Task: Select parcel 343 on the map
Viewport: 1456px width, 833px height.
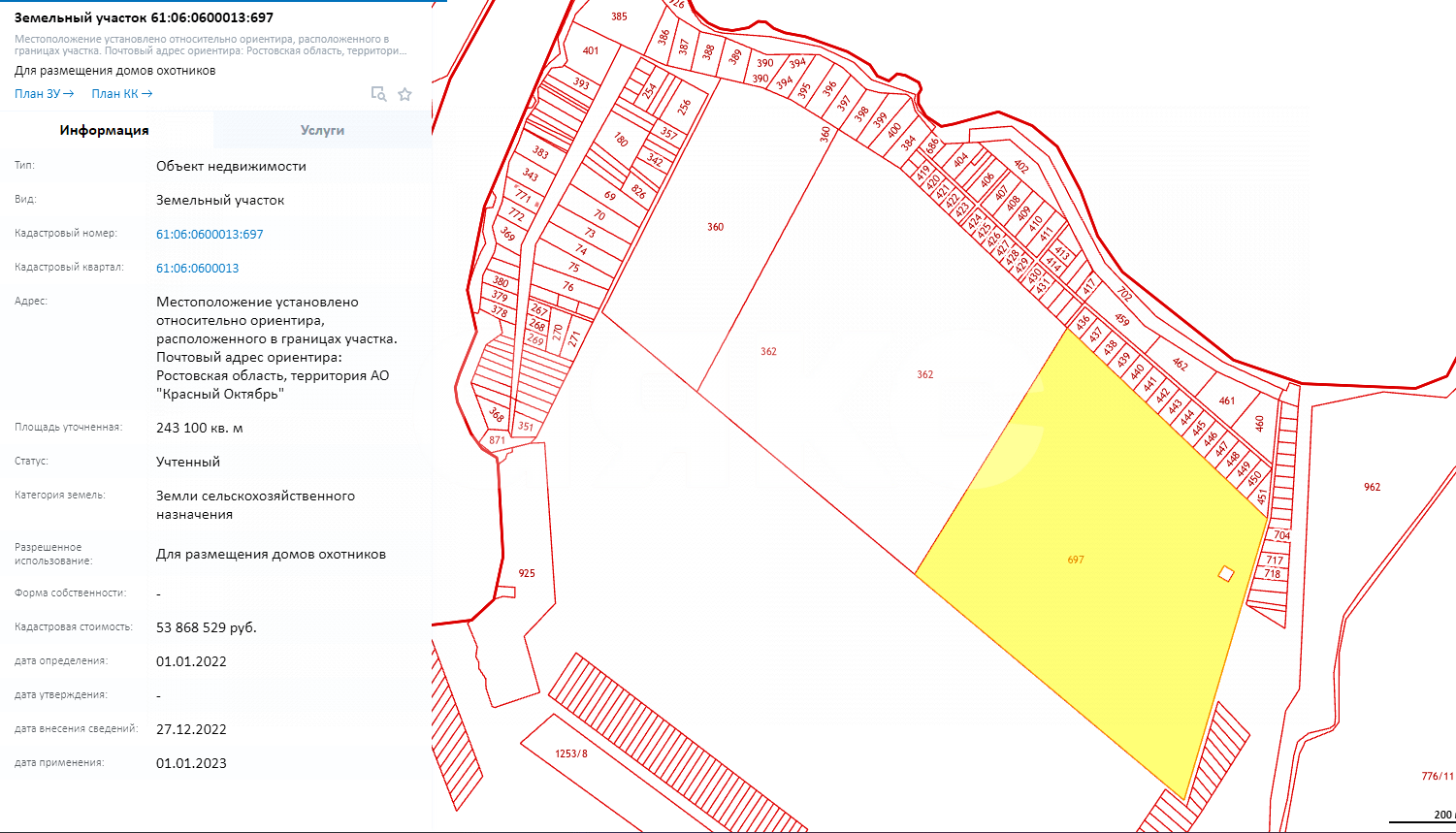Action: pyautogui.click(x=530, y=176)
